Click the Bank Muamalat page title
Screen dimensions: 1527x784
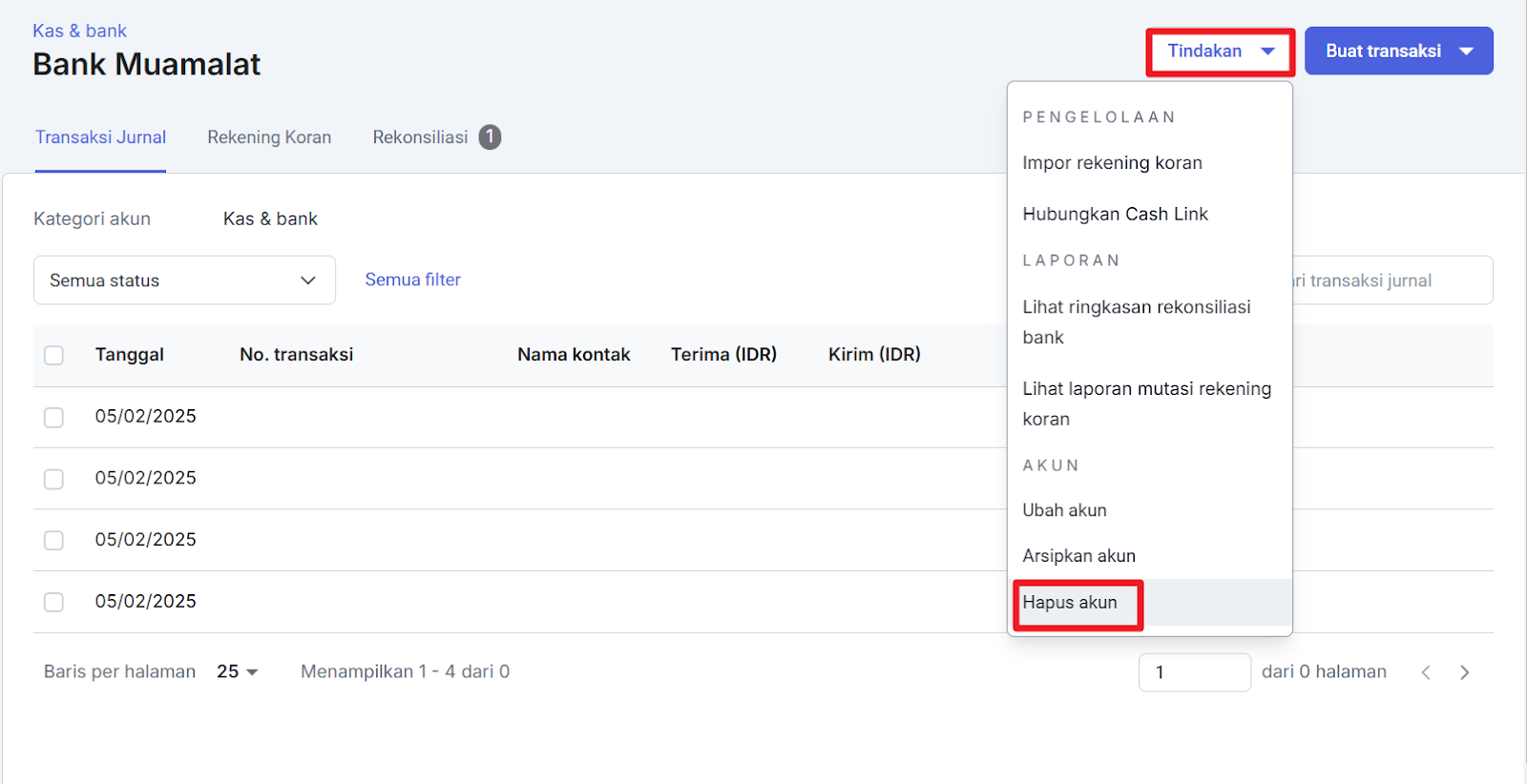pyautogui.click(x=146, y=64)
